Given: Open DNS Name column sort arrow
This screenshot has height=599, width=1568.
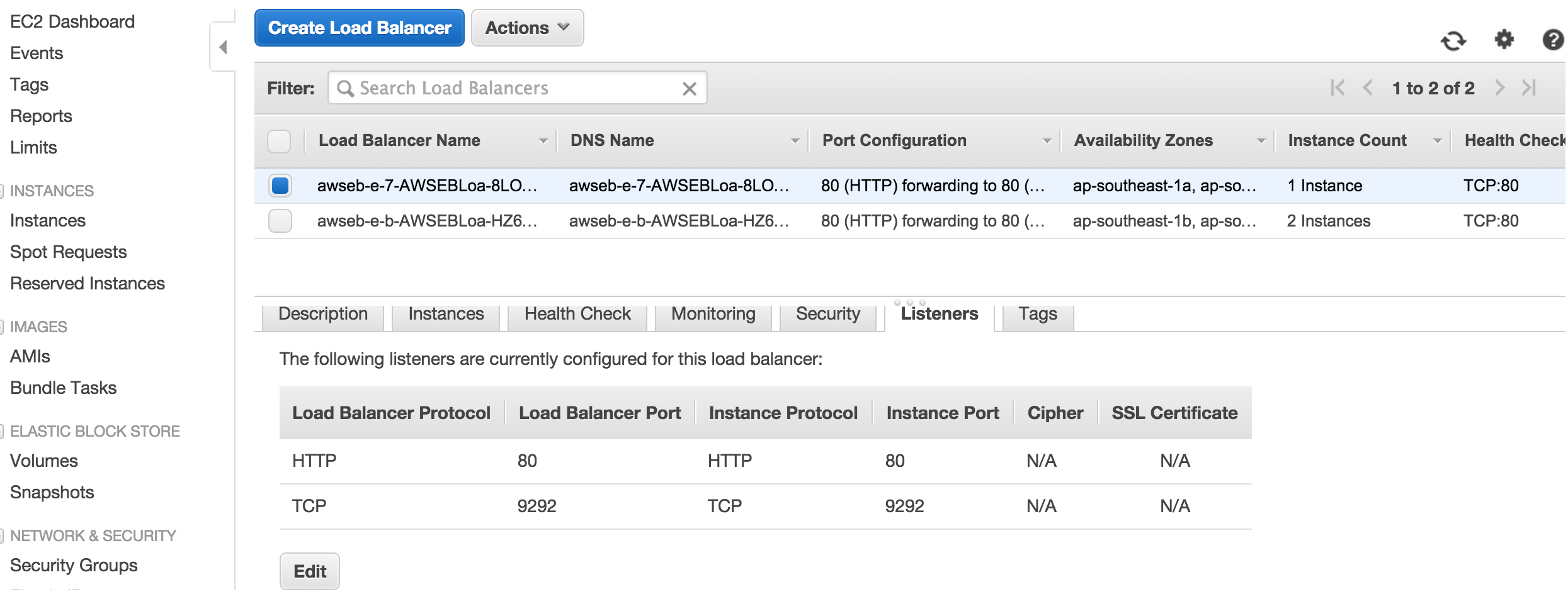Looking at the screenshot, I should (x=795, y=141).
